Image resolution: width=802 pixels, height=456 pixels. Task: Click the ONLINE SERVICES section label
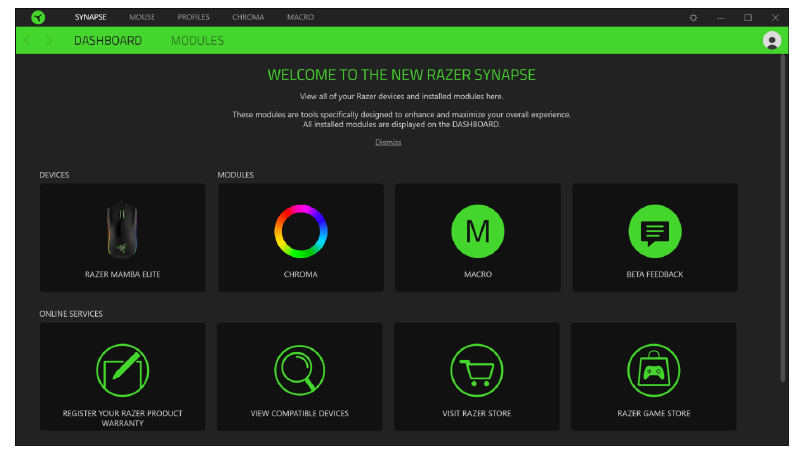(x=71, y=314)
